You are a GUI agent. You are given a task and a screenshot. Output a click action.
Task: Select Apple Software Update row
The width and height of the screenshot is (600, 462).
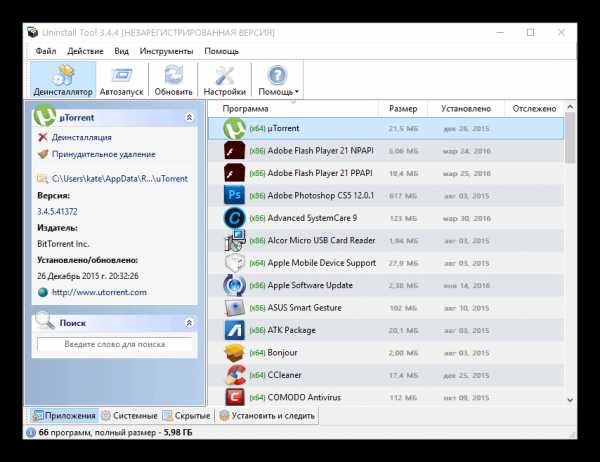pyautogui.click(x=386, y=285)
